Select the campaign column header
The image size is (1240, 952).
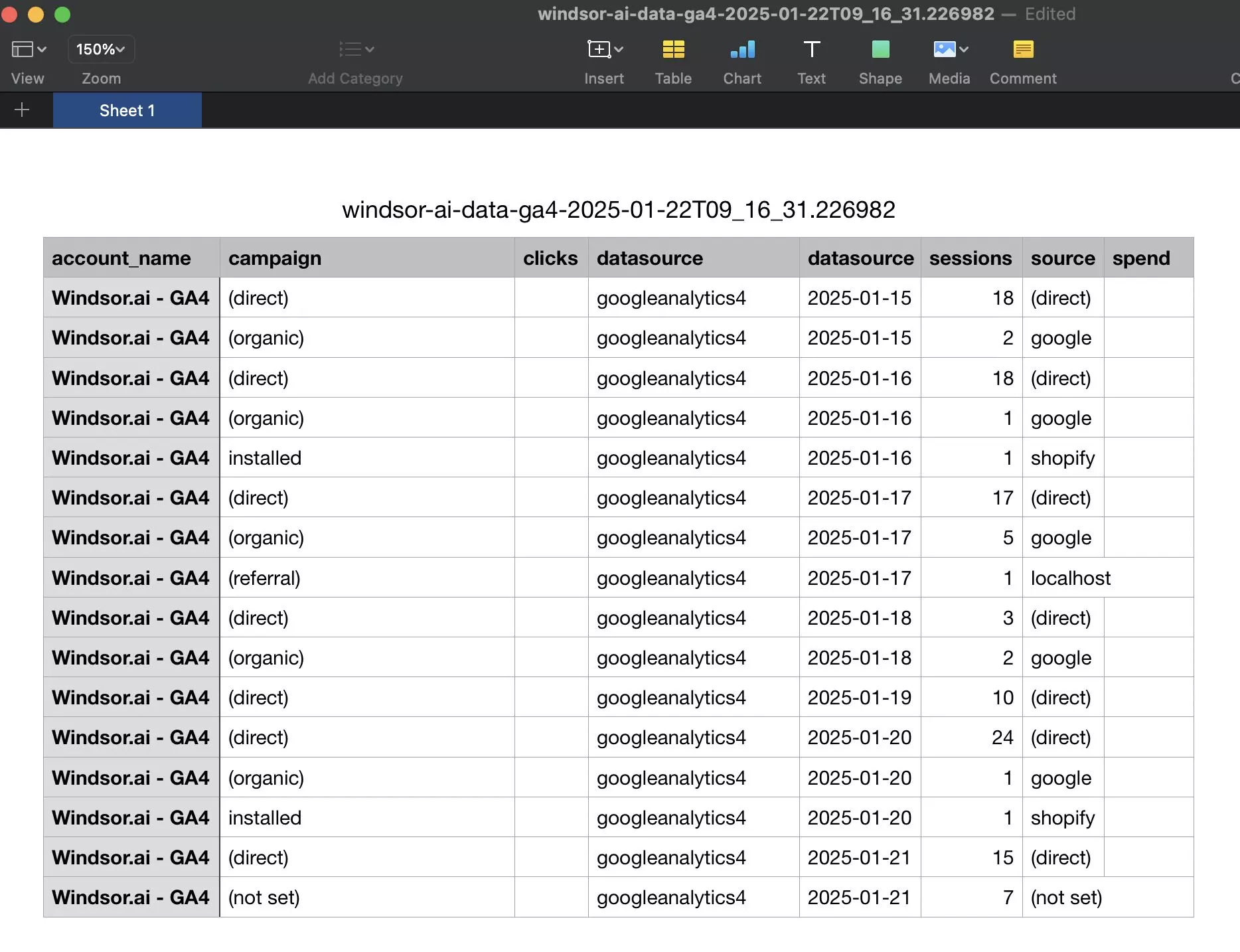[367, 258]
